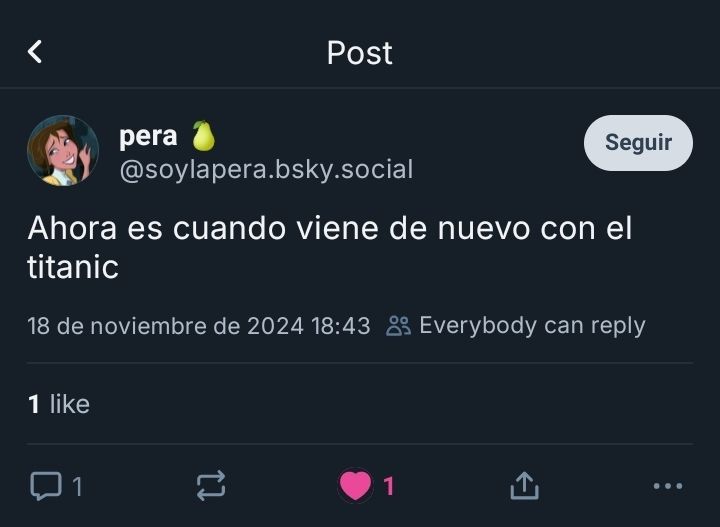Open the profile via the pera display name
Screen dimensions: 720x527
tap(148, 136)
